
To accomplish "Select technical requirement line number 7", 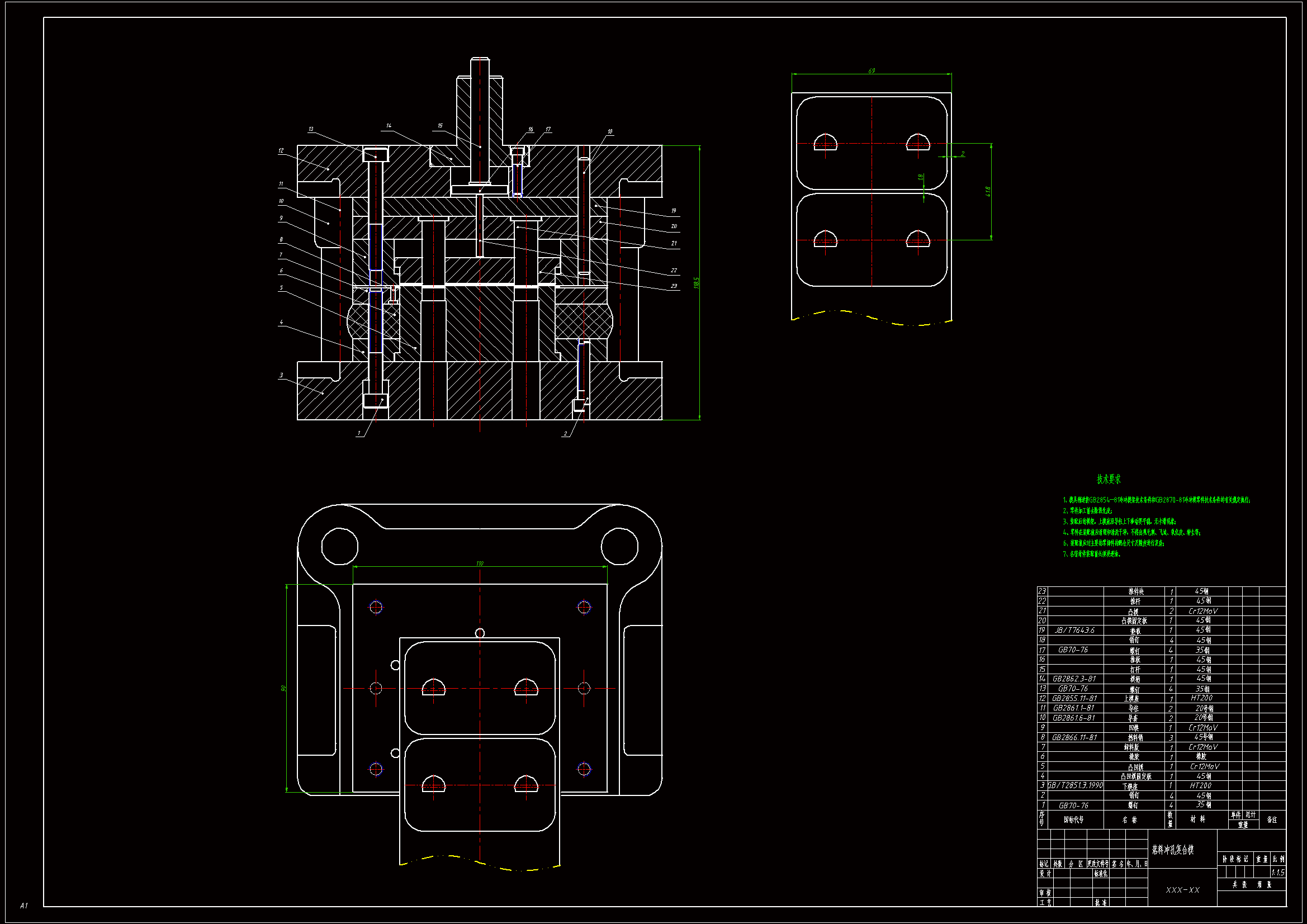I will (1092, 554).
